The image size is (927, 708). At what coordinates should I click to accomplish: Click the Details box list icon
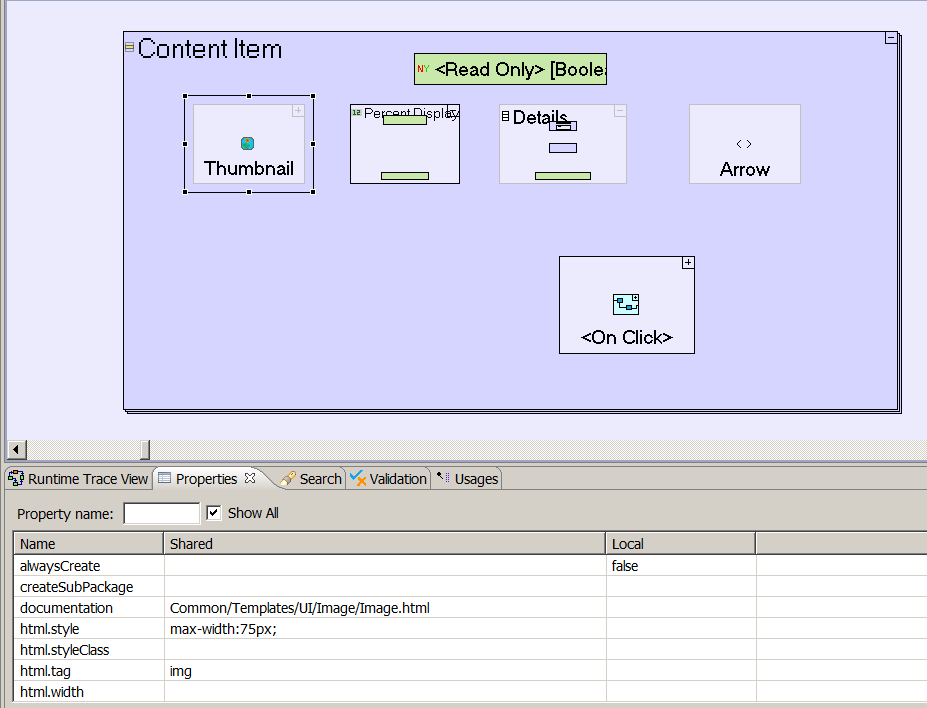tap(505, 117)
